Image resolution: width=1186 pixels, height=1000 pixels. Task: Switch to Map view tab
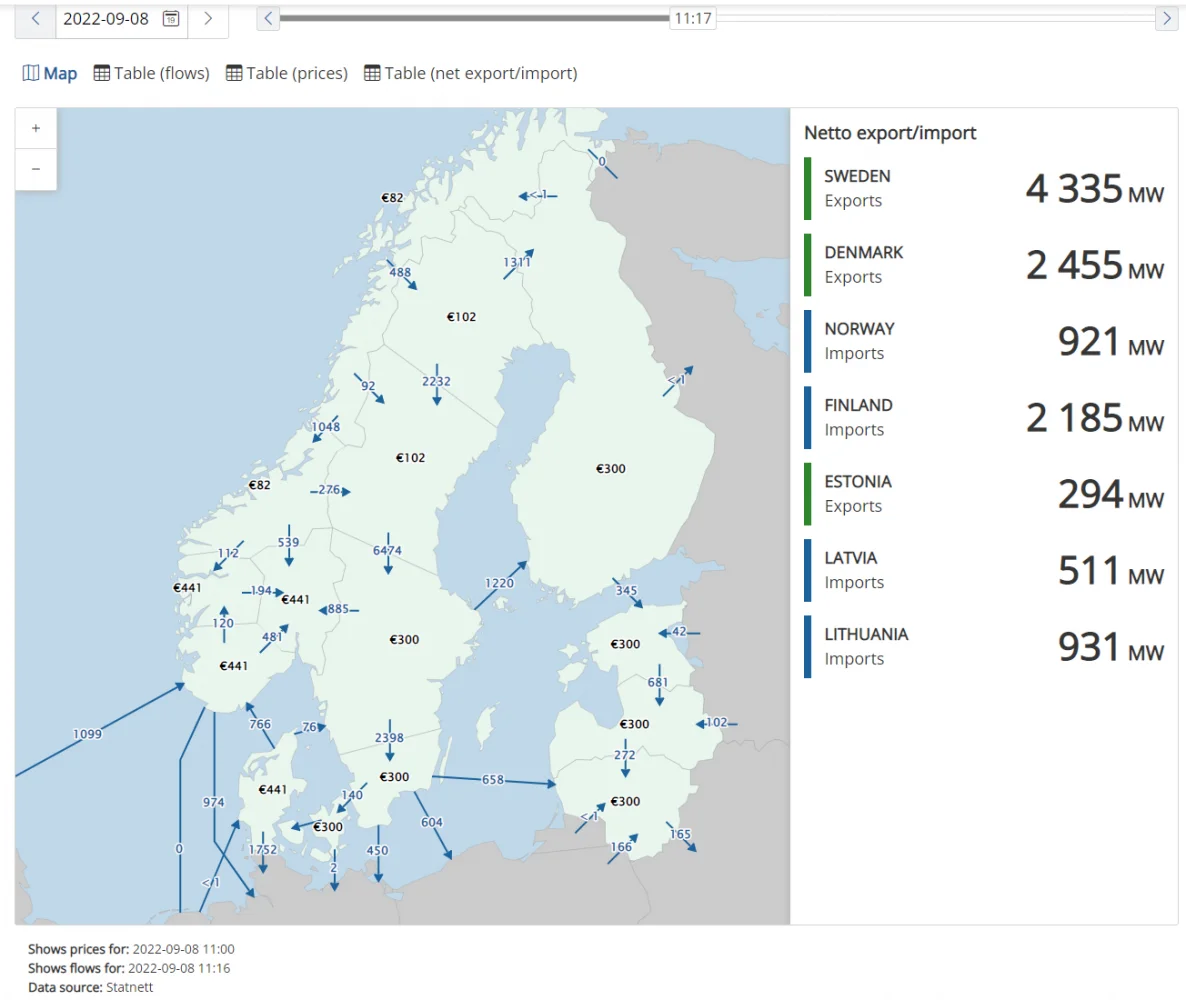click(50, 73)
